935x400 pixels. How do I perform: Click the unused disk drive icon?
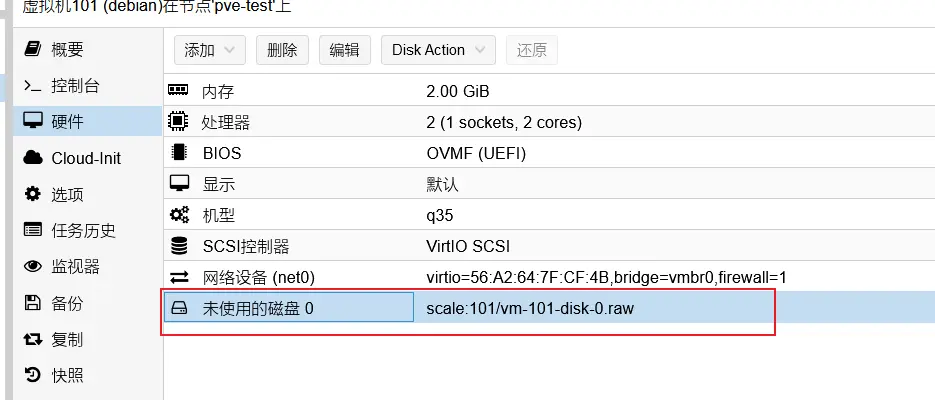(179, 308)
